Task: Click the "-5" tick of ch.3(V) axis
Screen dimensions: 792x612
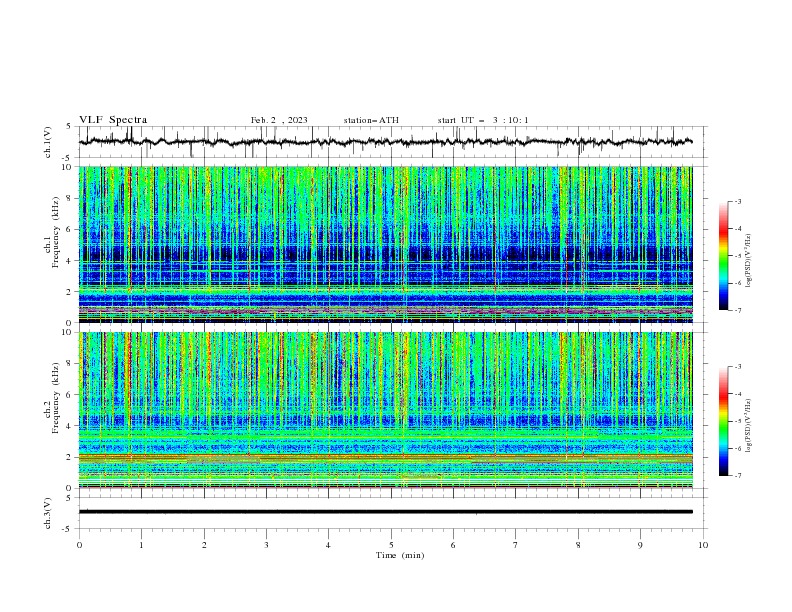Action: [68, 529]
